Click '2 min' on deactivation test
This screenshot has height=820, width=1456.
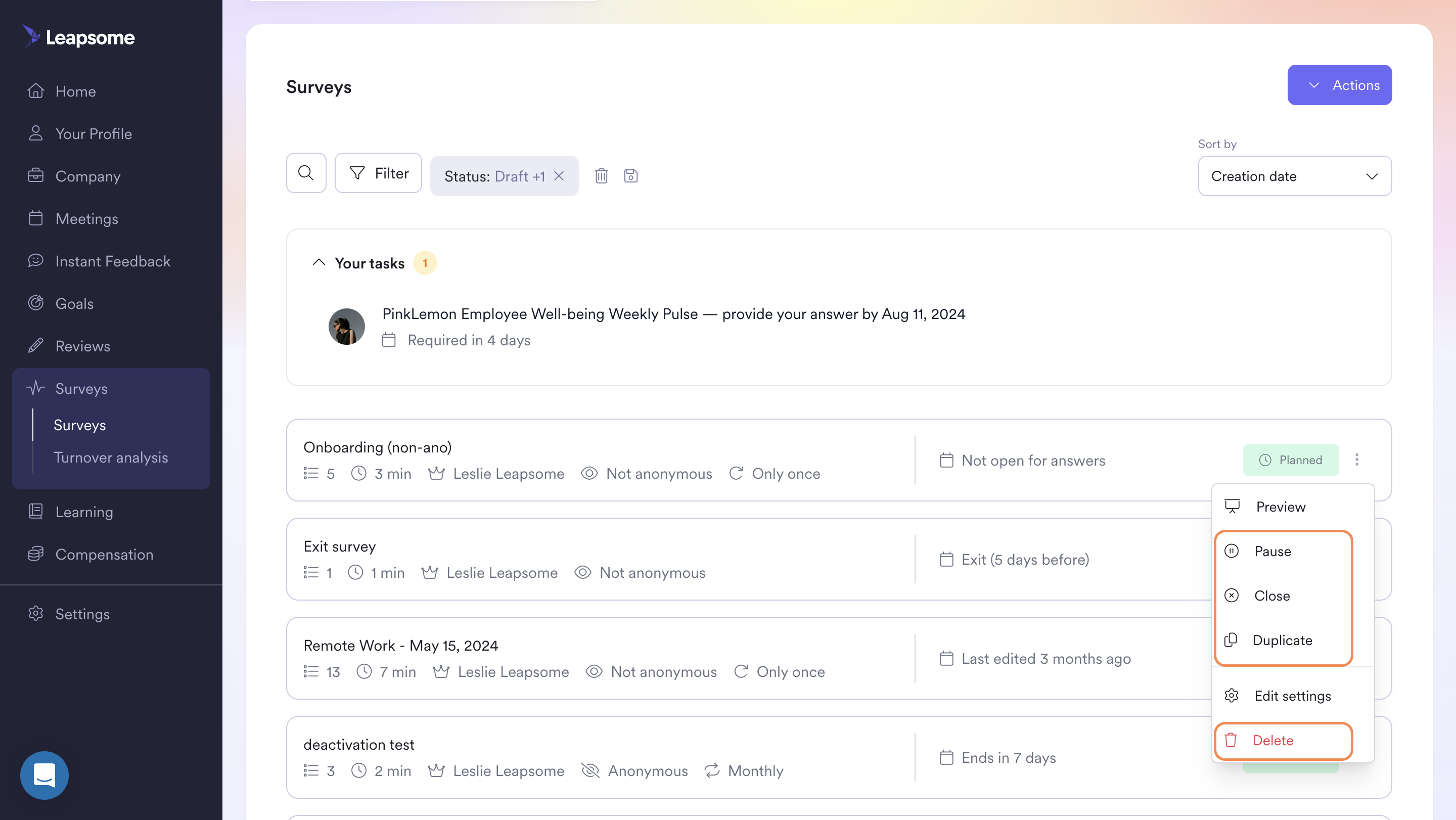[393, 770]
